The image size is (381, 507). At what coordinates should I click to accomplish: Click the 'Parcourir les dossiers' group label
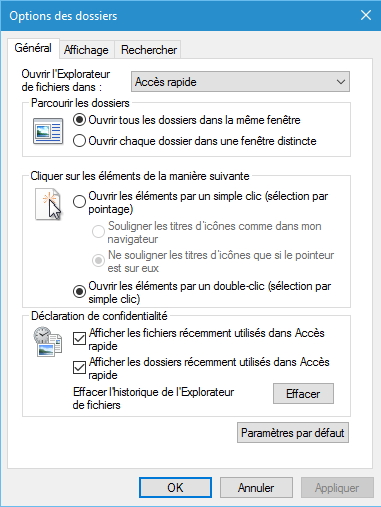[x=80, y=103]
